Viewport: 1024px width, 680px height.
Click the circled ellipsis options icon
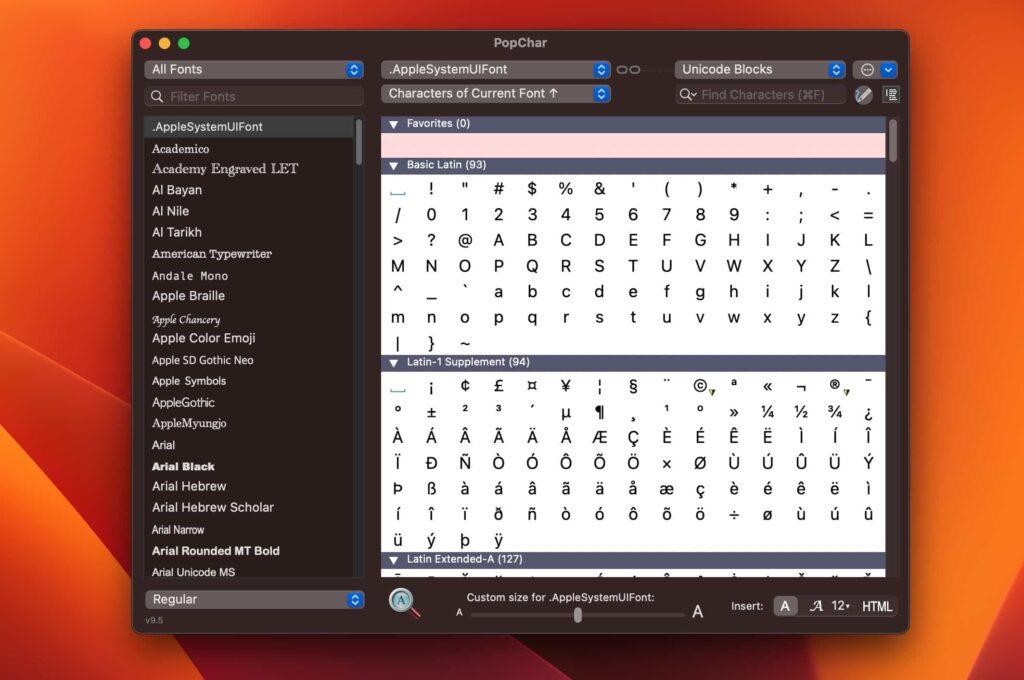coord(867,69)
